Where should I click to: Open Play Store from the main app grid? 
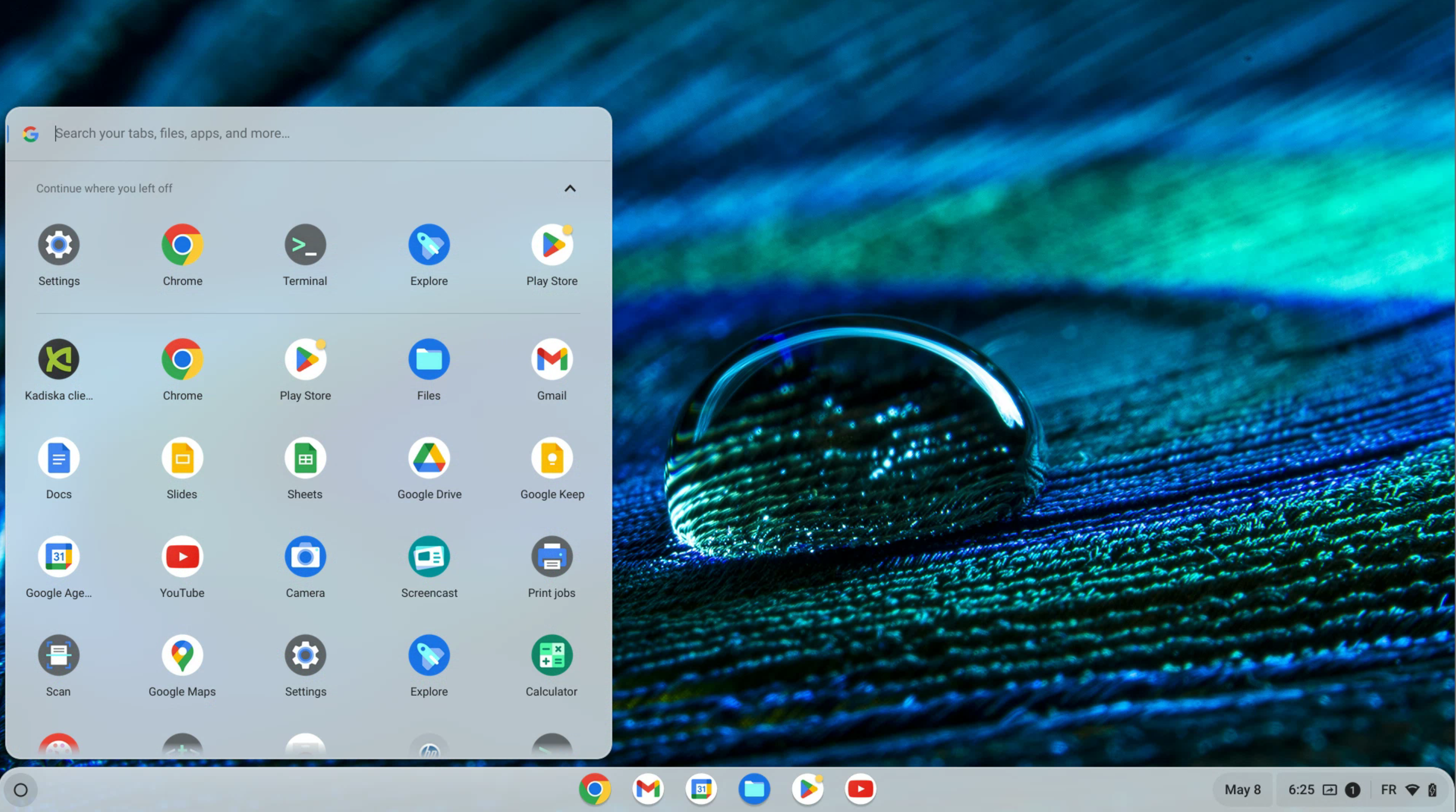pos(305,359)
